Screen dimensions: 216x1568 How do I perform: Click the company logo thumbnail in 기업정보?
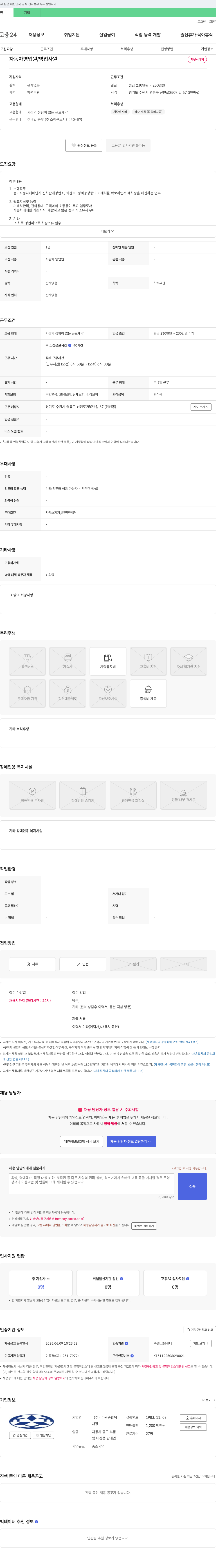click(31, 1421)
